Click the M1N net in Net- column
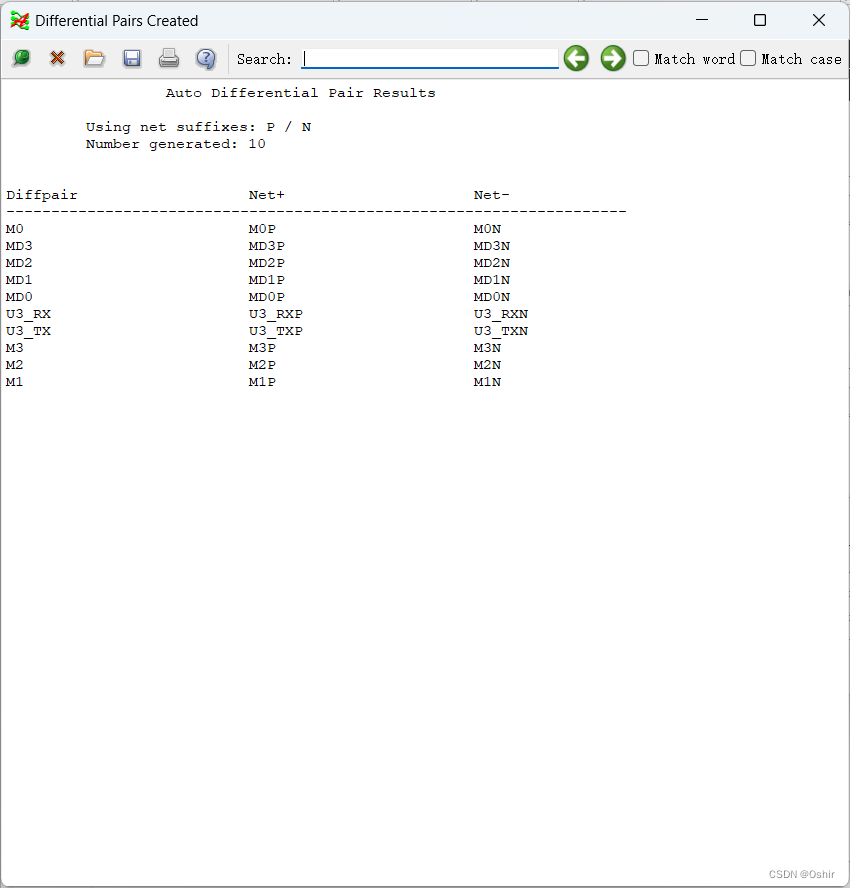Image resolution: width=850 pixels, height=888 pixels. tap(487, 382)
